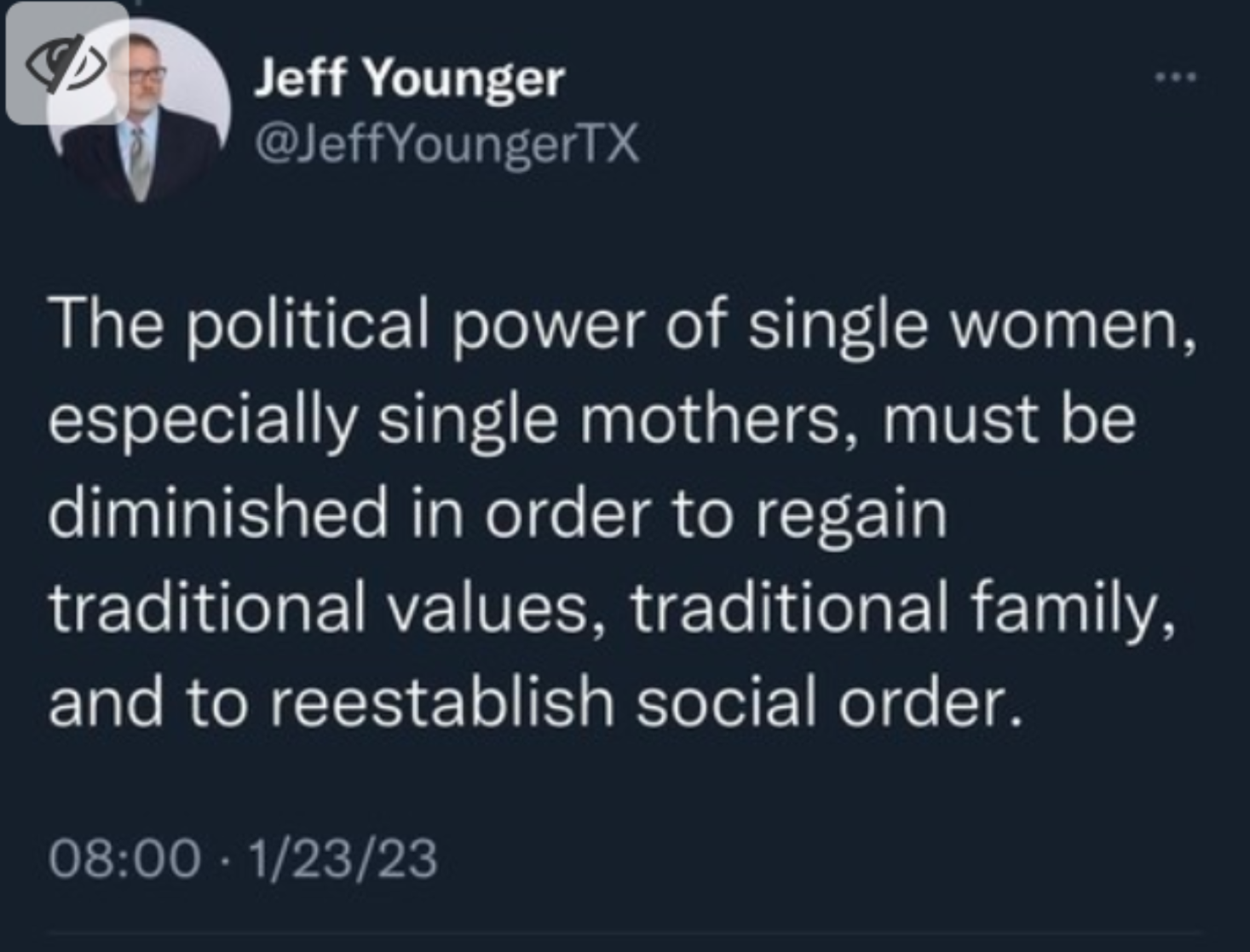Click the line starting "The political power"
This screenshot has height=952, width=1250.
(623, 326)
